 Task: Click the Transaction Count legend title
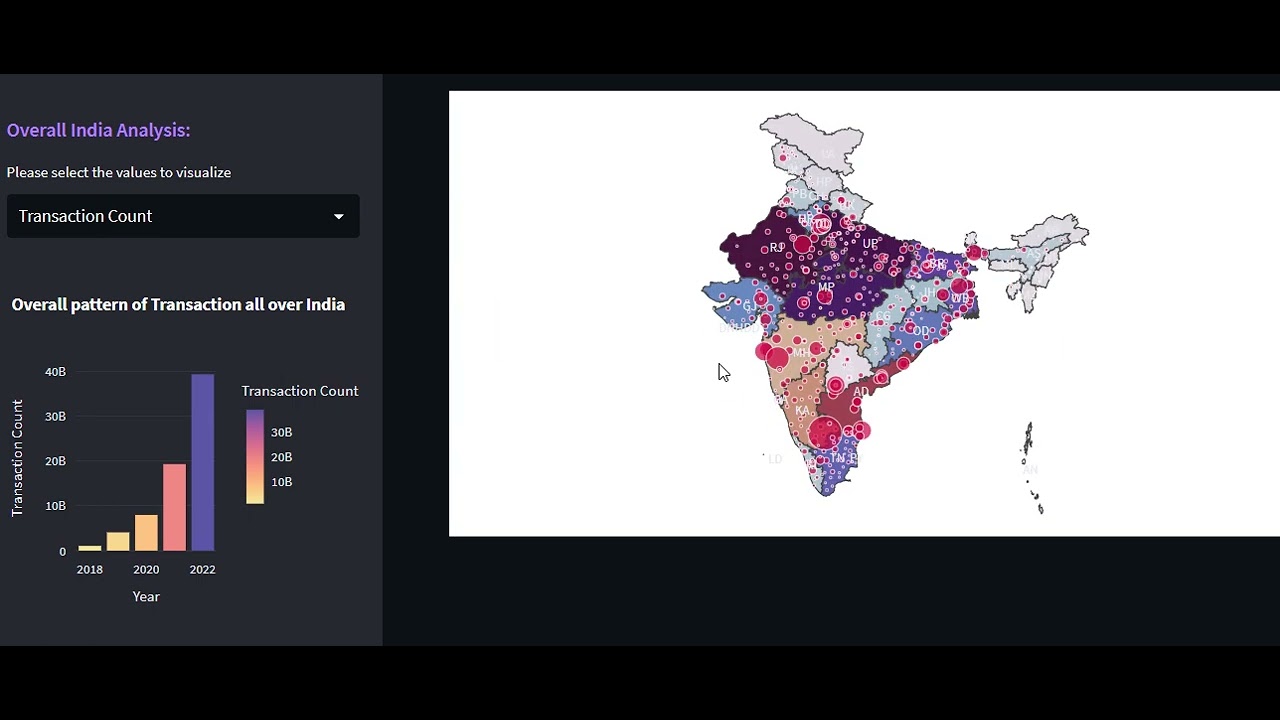coord(300,391)
